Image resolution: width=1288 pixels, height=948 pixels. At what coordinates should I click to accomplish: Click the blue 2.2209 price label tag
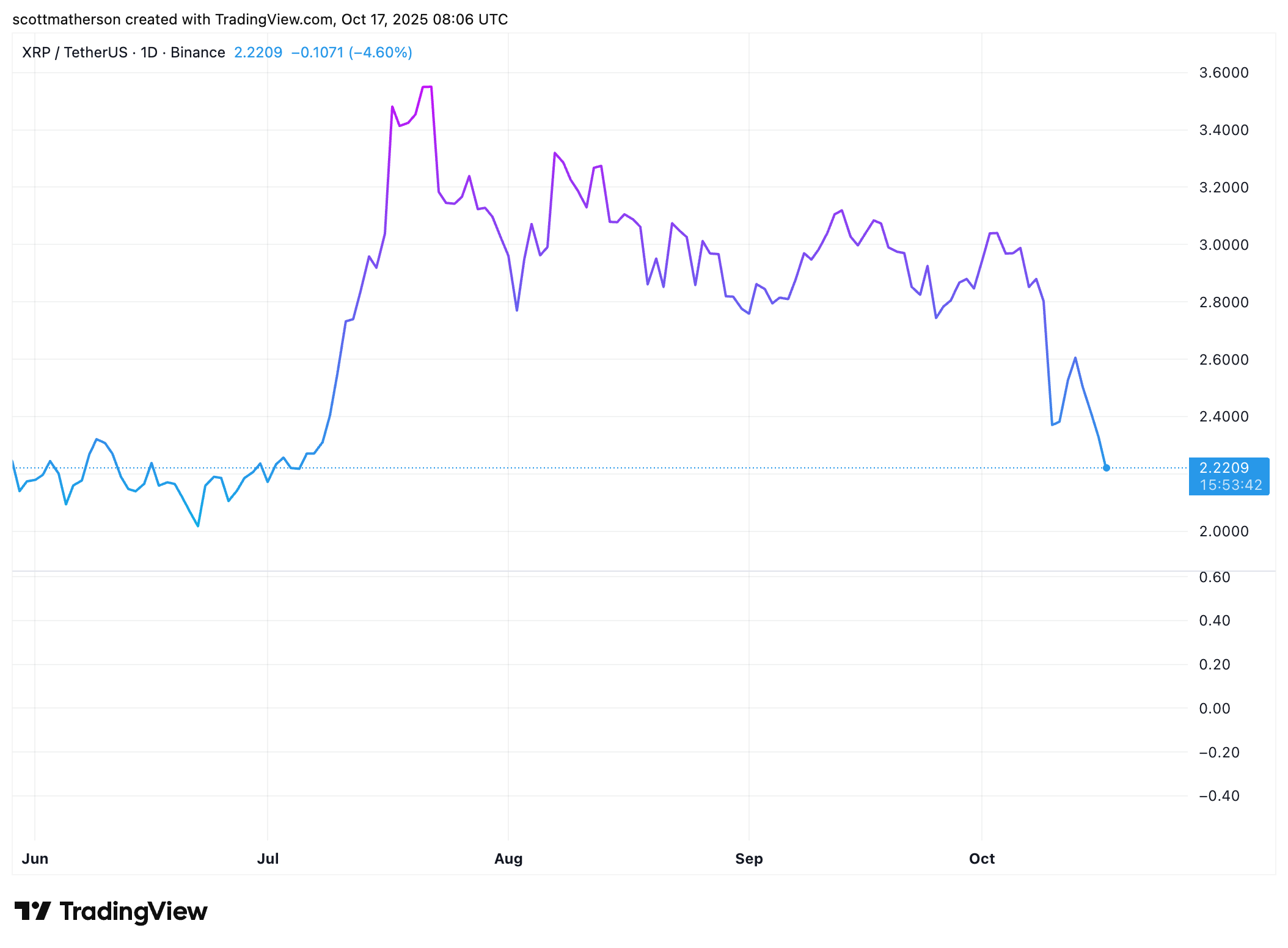[x=1224, y=468]
